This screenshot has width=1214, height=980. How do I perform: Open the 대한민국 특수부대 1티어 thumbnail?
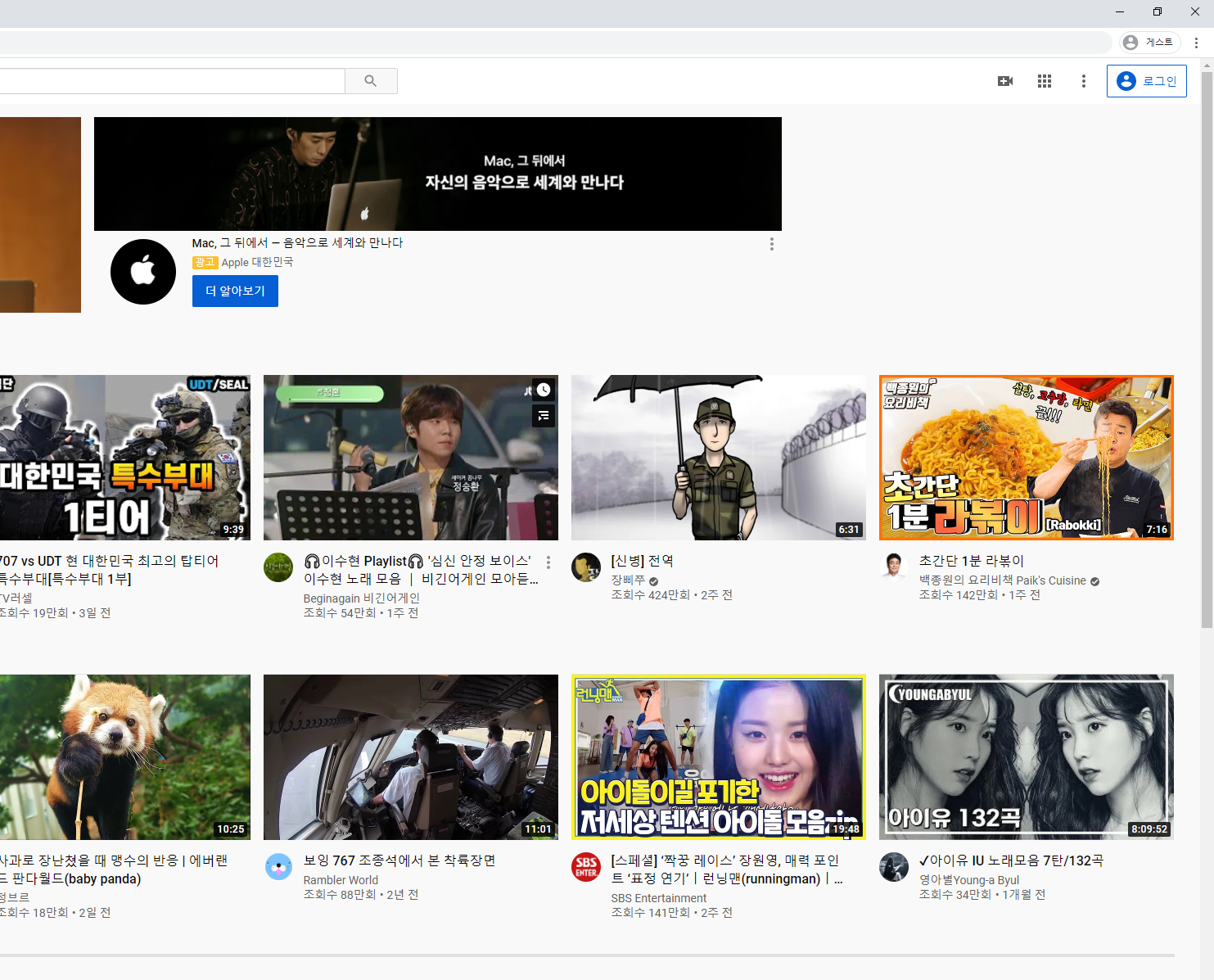(x=125, y=458)
